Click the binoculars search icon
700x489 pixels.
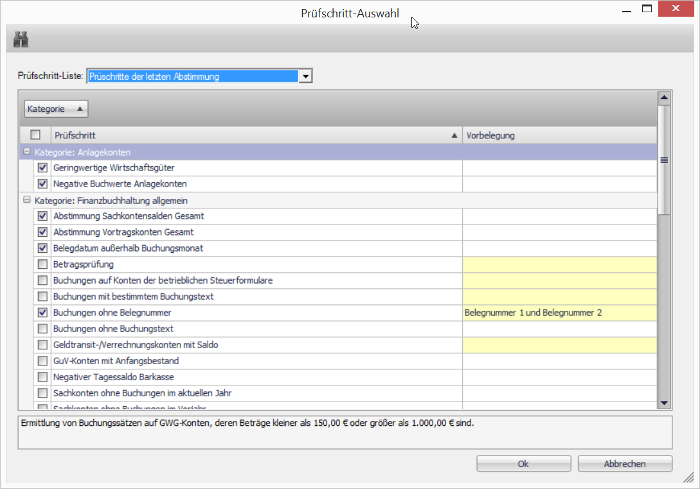pyautogui.click(x=21, y=39)
